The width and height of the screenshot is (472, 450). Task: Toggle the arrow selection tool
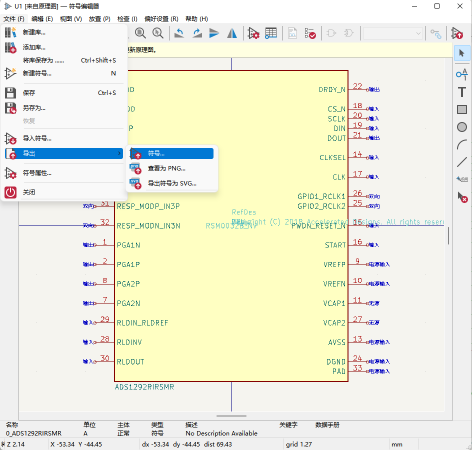[x=462, y=53]
